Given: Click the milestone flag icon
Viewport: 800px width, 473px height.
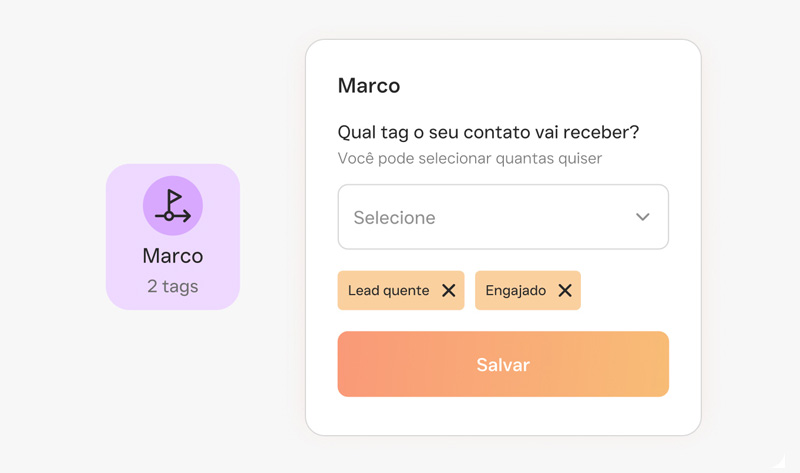Looking at the screenshot, I should pos(173,206).
